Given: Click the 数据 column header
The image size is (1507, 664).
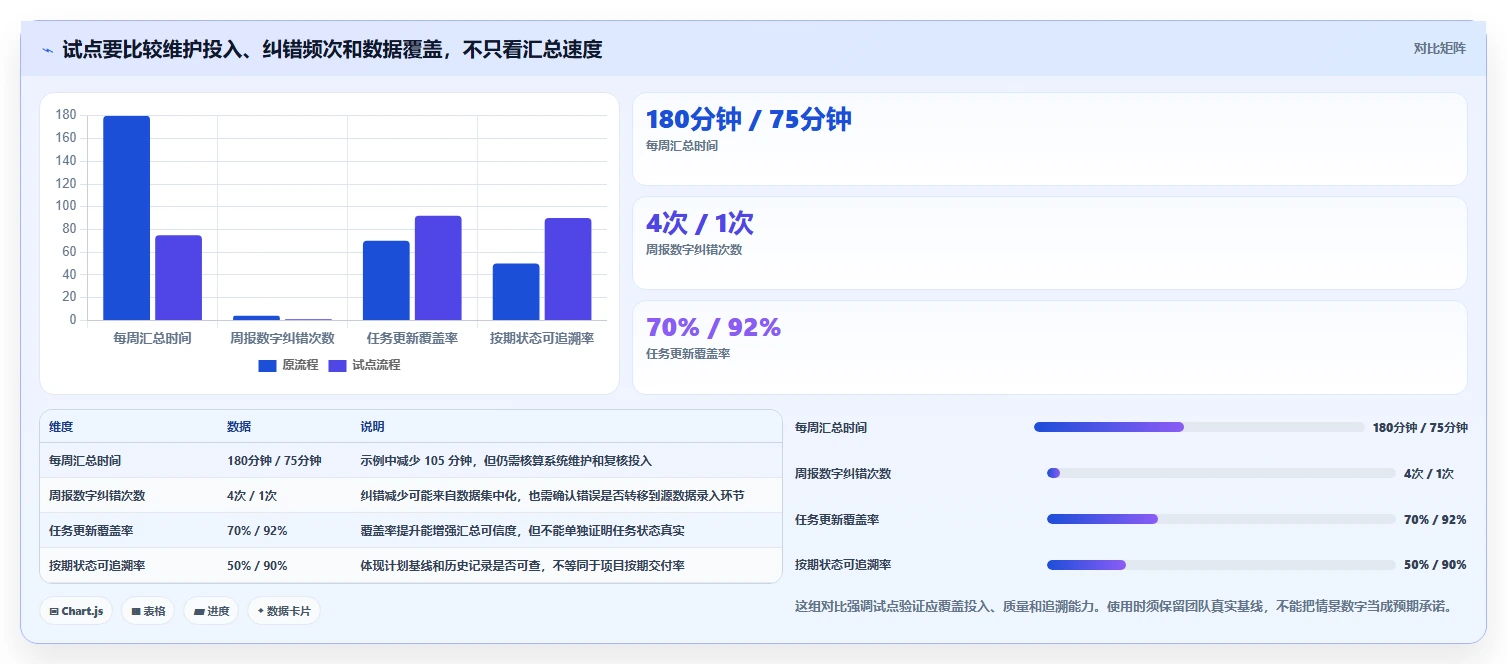Looking at the screenshot, I should pyautogui.click(x=239, y=427).
